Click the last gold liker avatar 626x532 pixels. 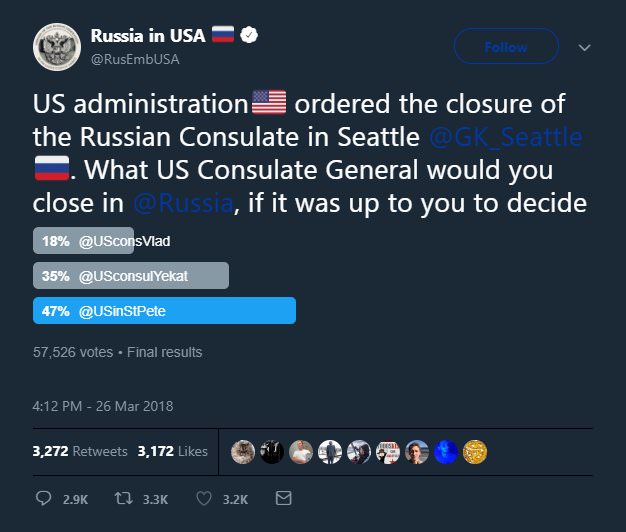pyautogui.click(x=475, y=452)
